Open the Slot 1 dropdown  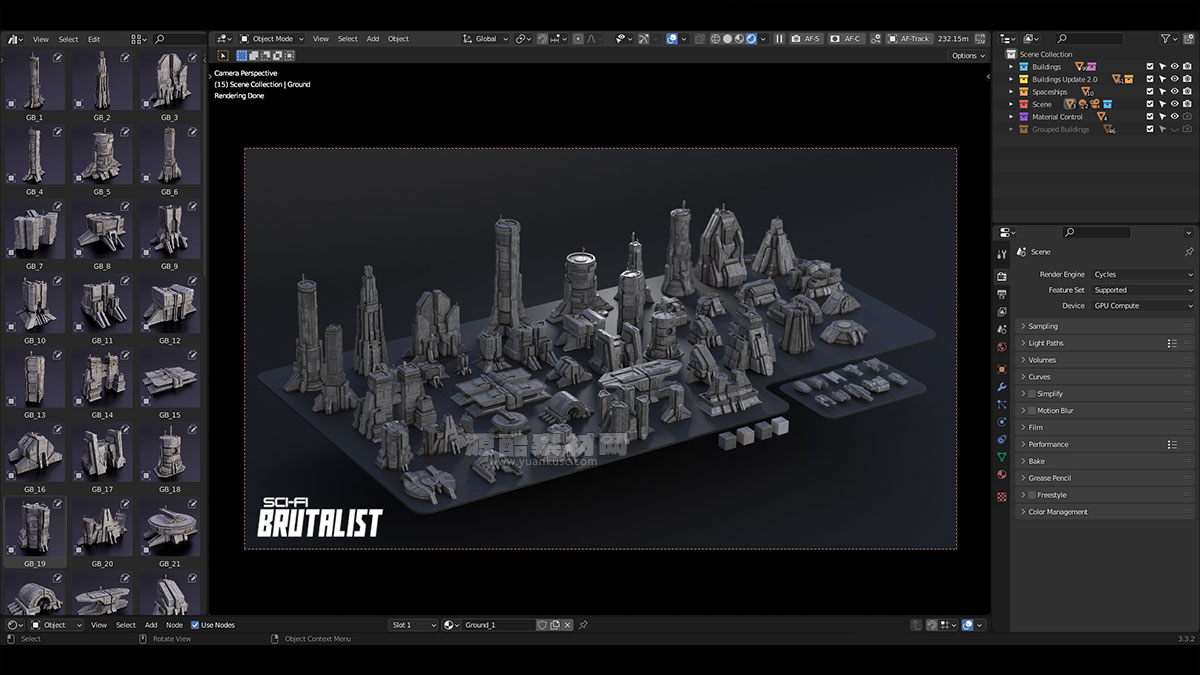(414, 625)
